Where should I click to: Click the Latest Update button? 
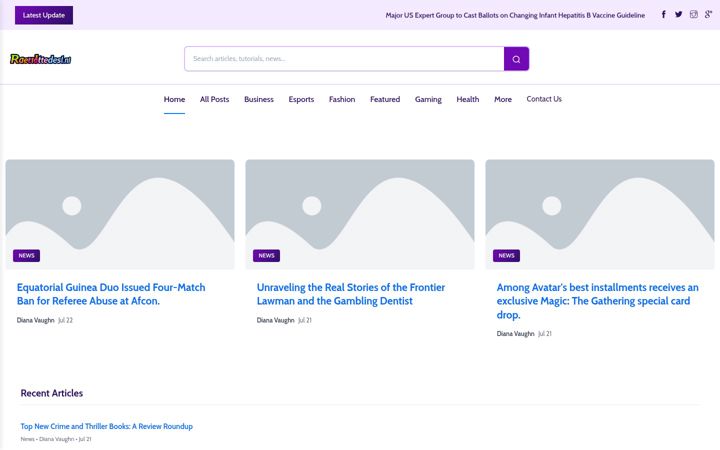pyautogui.click(x=44, y=15)
